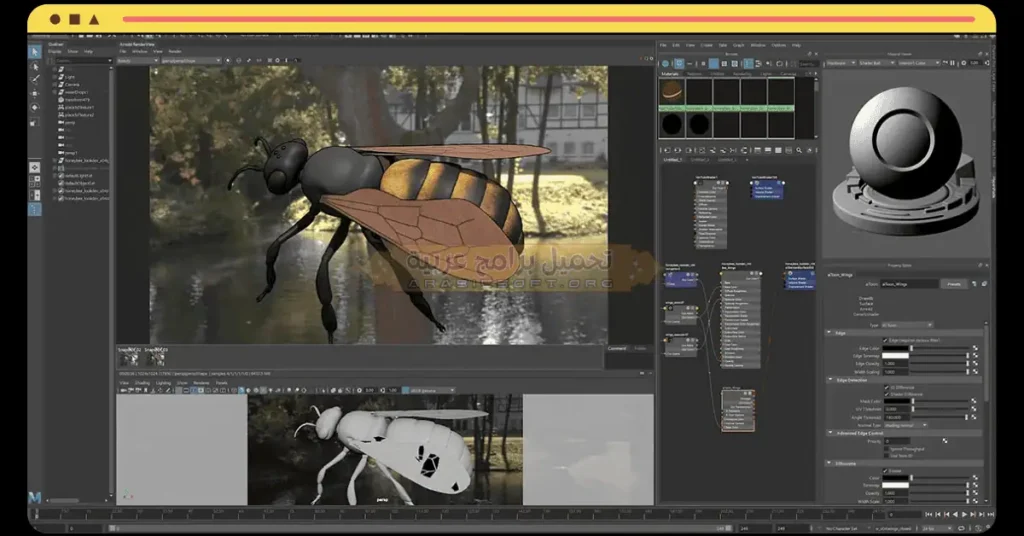
Task: Switch to the Materials tab in Hypershade browser
Action: click(670, 74)
